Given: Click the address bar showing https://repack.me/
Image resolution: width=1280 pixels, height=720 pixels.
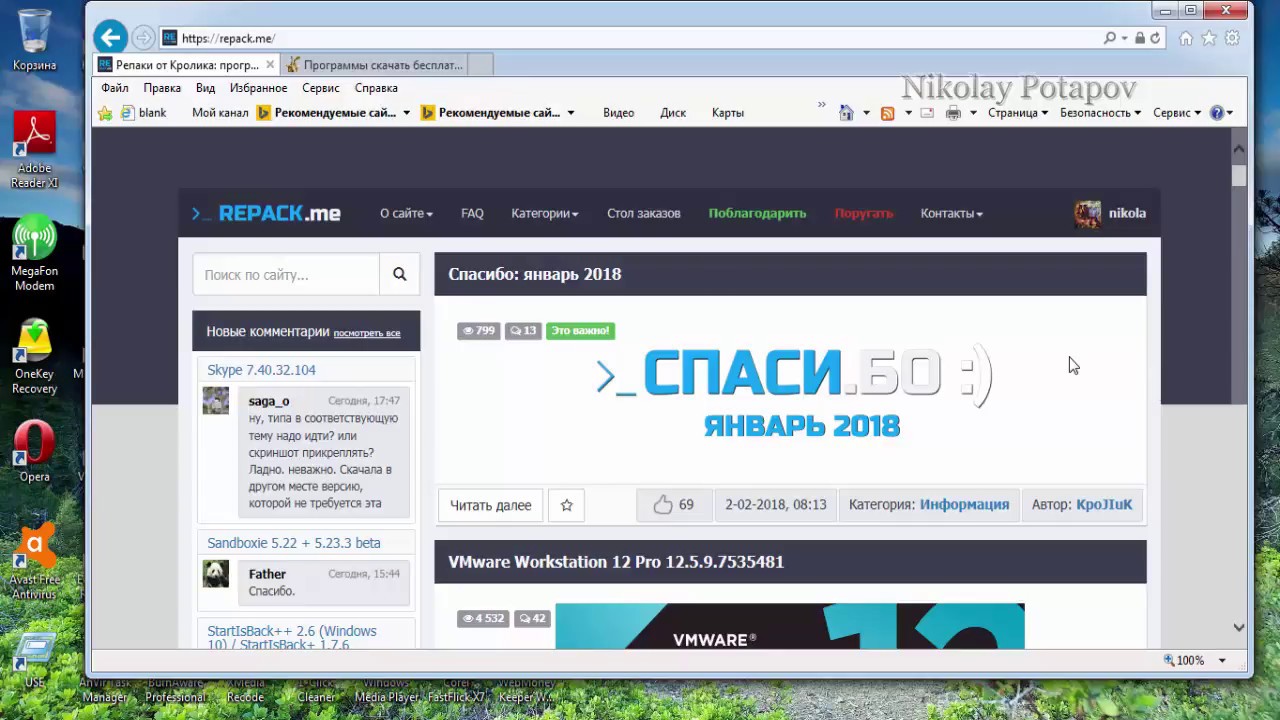Looking at the screenshot, I should coord(630,38).
